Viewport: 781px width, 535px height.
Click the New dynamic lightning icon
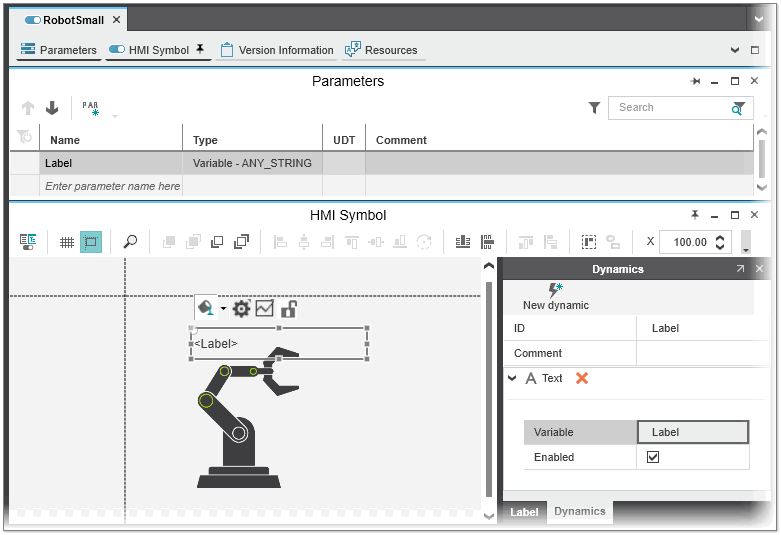[555, 290]
